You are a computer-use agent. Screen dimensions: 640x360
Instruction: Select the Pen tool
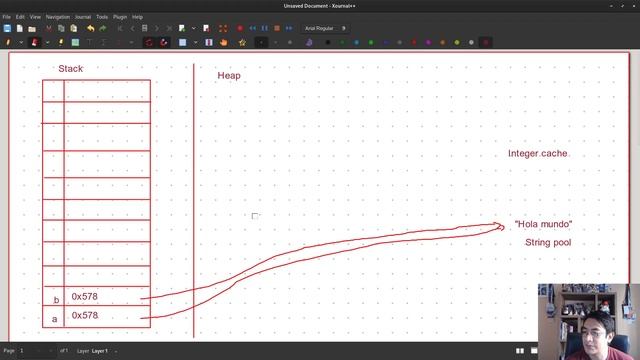(8, 42)
